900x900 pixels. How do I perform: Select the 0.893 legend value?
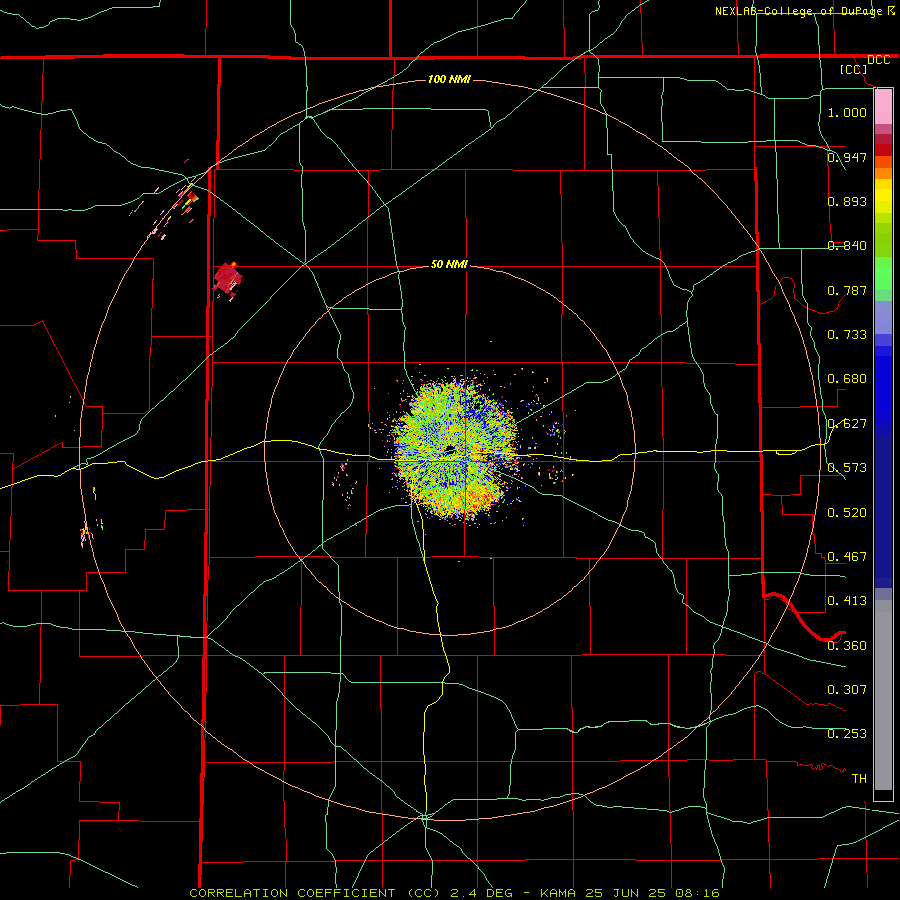click(x=847, y=201)
